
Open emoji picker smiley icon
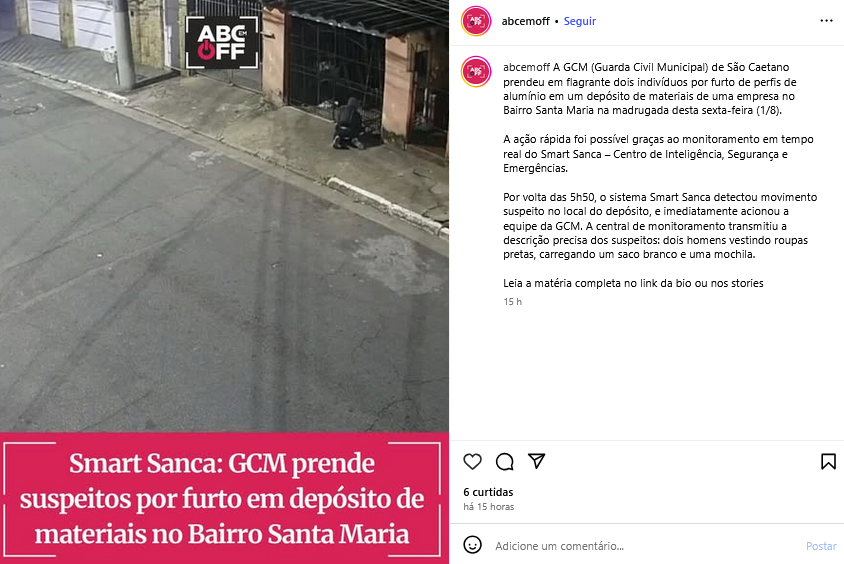[x=473, y=545]
